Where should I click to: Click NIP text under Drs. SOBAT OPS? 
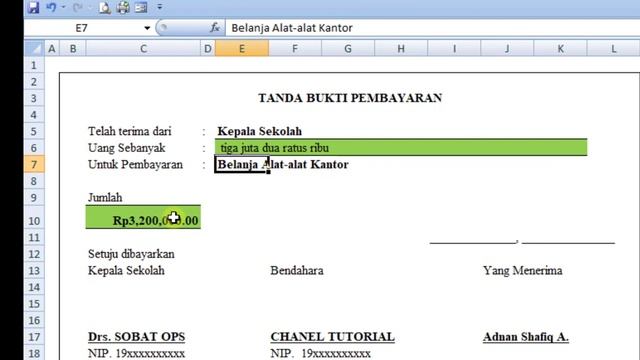click(136, 353)
